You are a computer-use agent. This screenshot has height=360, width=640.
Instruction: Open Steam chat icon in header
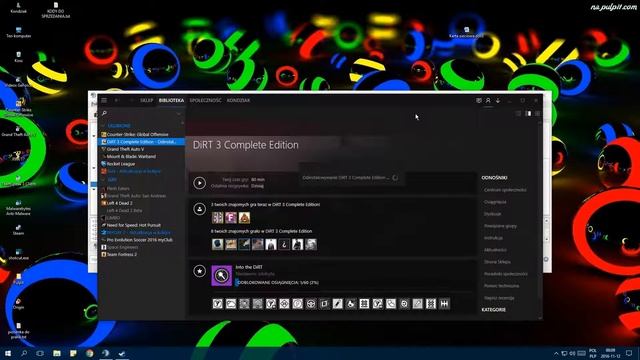pyautogui.click(x=479, y=100)
